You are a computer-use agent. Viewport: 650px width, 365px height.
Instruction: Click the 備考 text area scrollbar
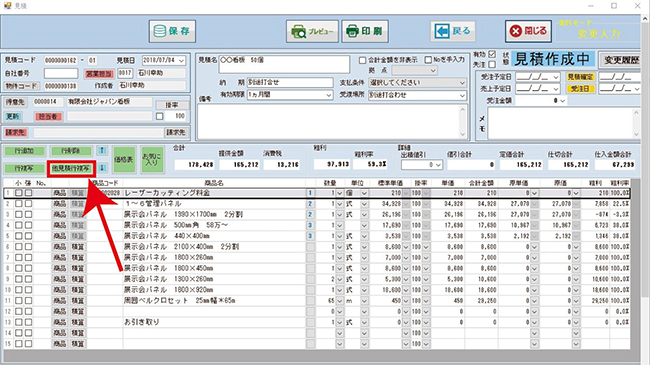pos(463,122)
